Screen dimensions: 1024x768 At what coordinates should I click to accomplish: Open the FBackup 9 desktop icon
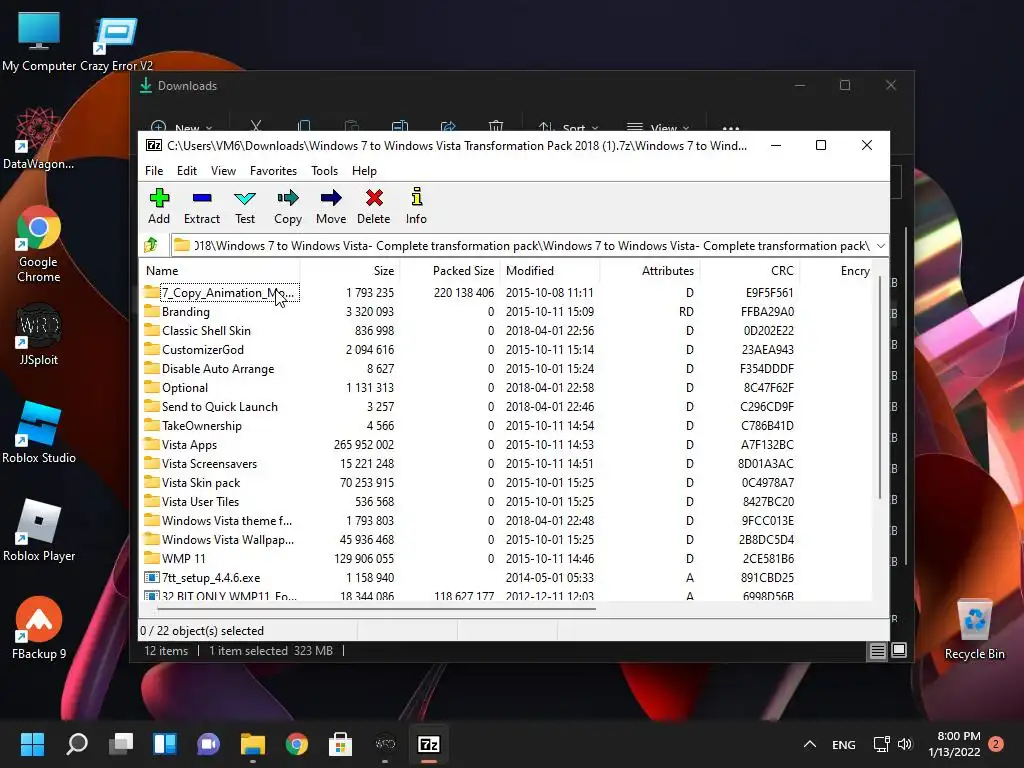pos(39,628)
